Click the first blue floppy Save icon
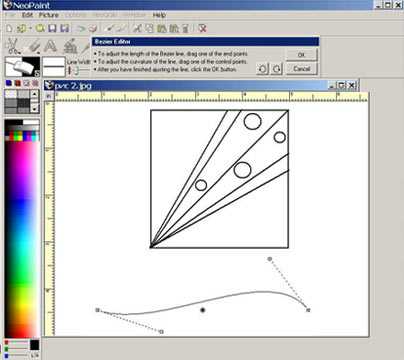This screenshot has width=404, height=360. (x=52, y=28)
